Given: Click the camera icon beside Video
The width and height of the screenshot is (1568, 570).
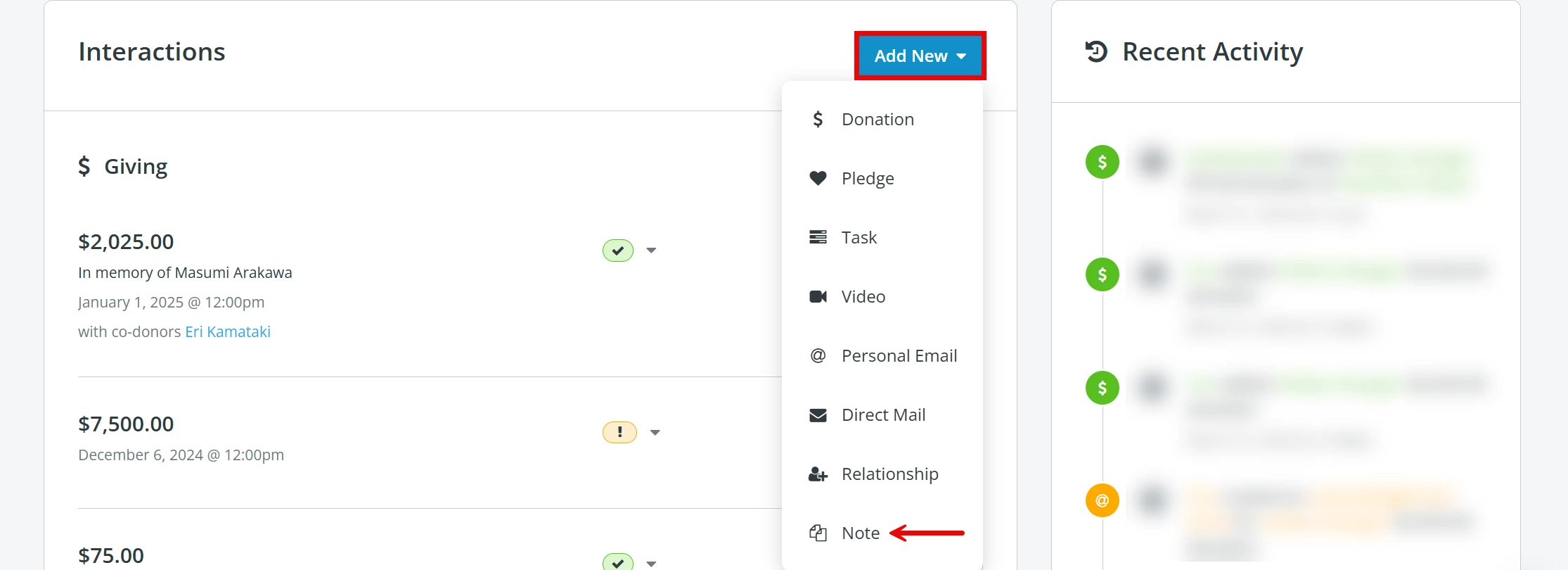Looking at the screenshot, I should tap(818, 296).
